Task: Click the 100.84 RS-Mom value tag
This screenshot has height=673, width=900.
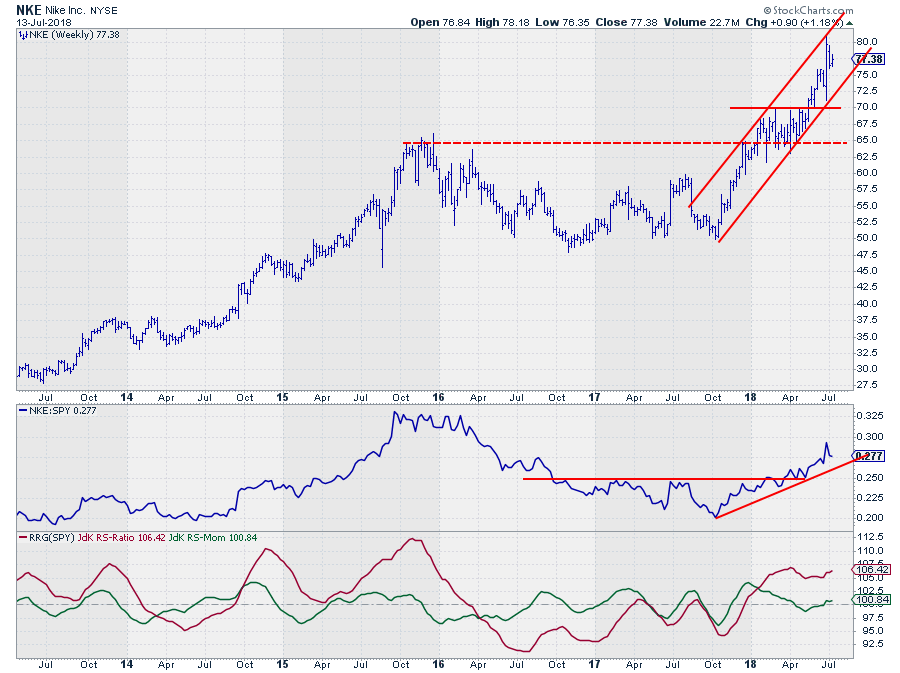Action: 869,600
